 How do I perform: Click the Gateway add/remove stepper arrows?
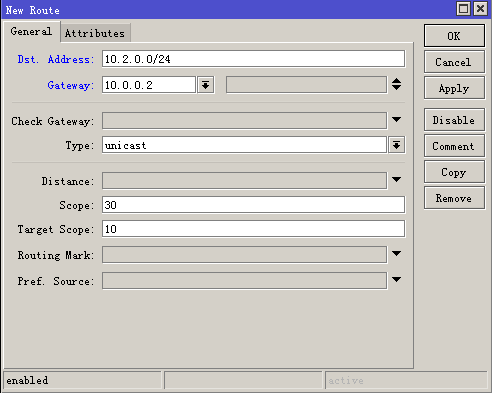point(396,84)
